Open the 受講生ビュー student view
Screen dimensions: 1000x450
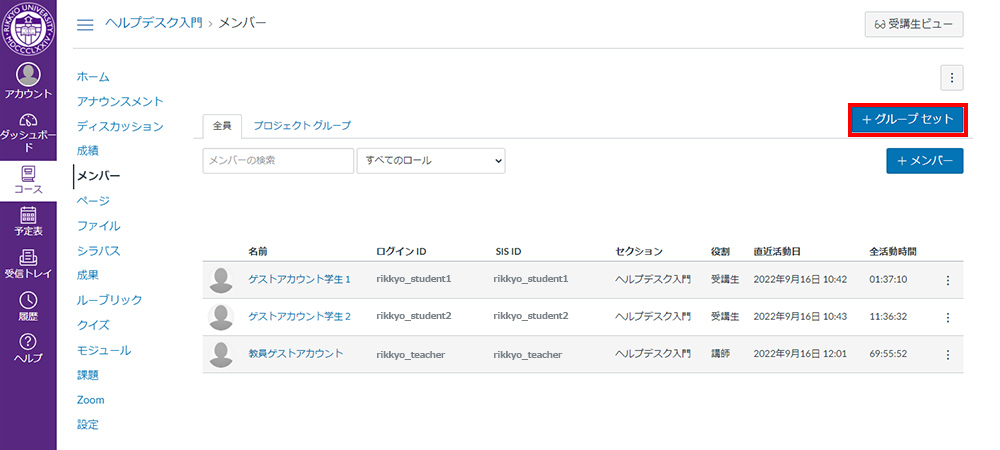coord(914,24)
